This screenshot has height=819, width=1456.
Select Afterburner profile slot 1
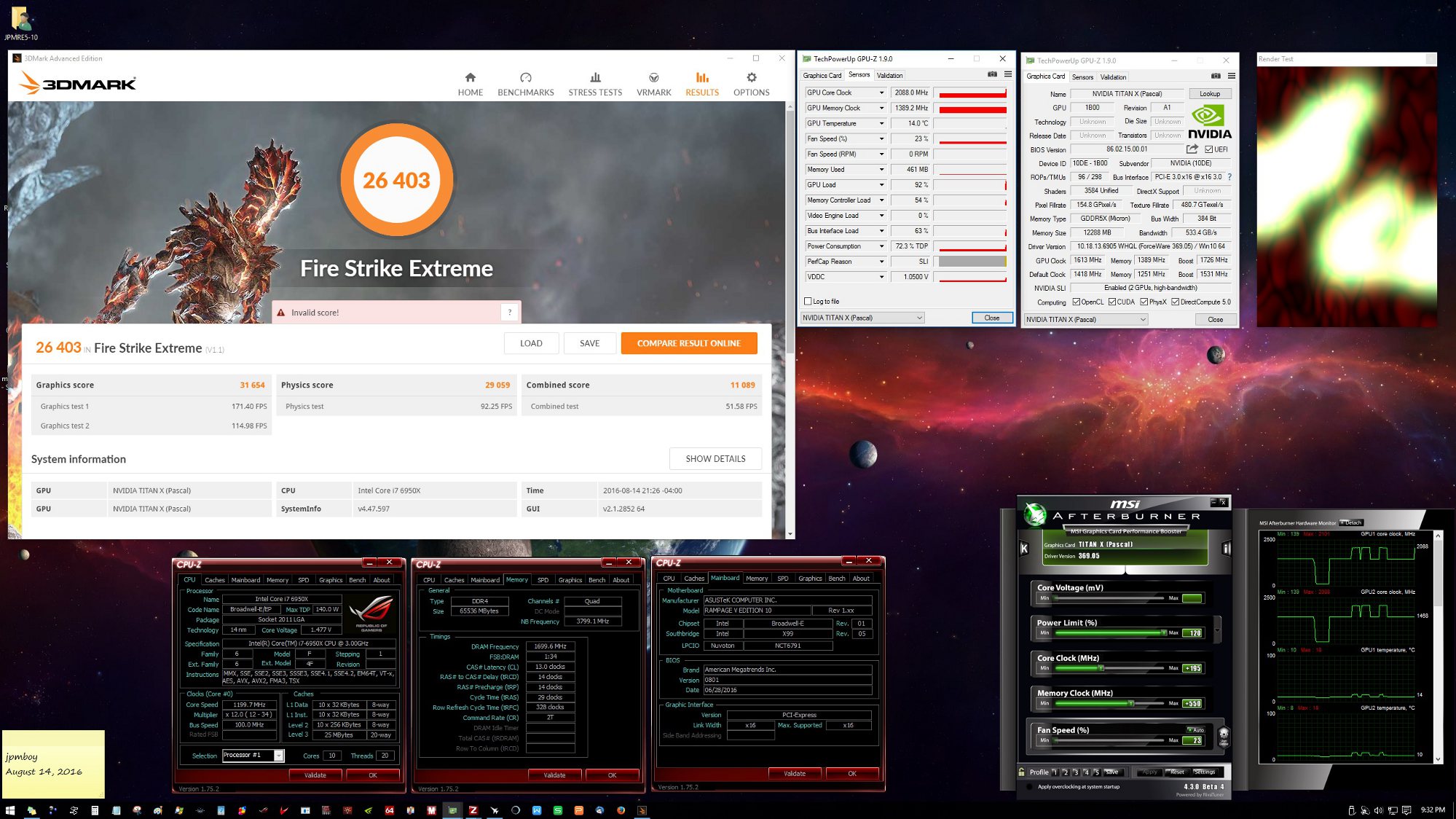(x=1055, y=772)
